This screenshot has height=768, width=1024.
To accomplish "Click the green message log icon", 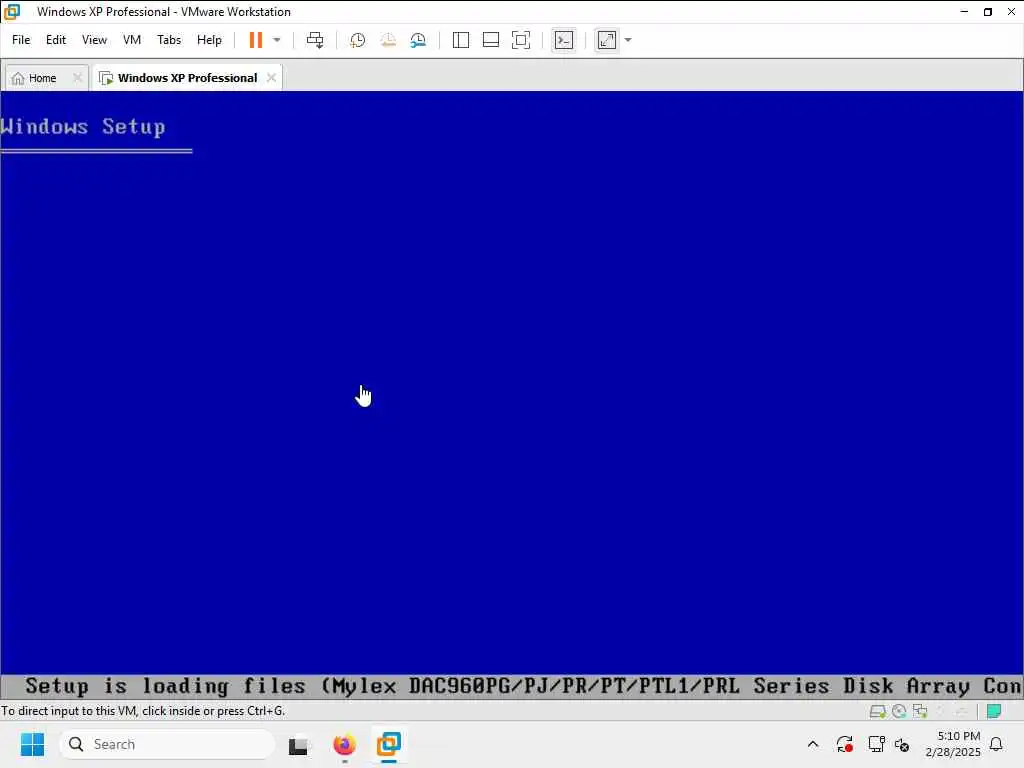I will [994, 711].
